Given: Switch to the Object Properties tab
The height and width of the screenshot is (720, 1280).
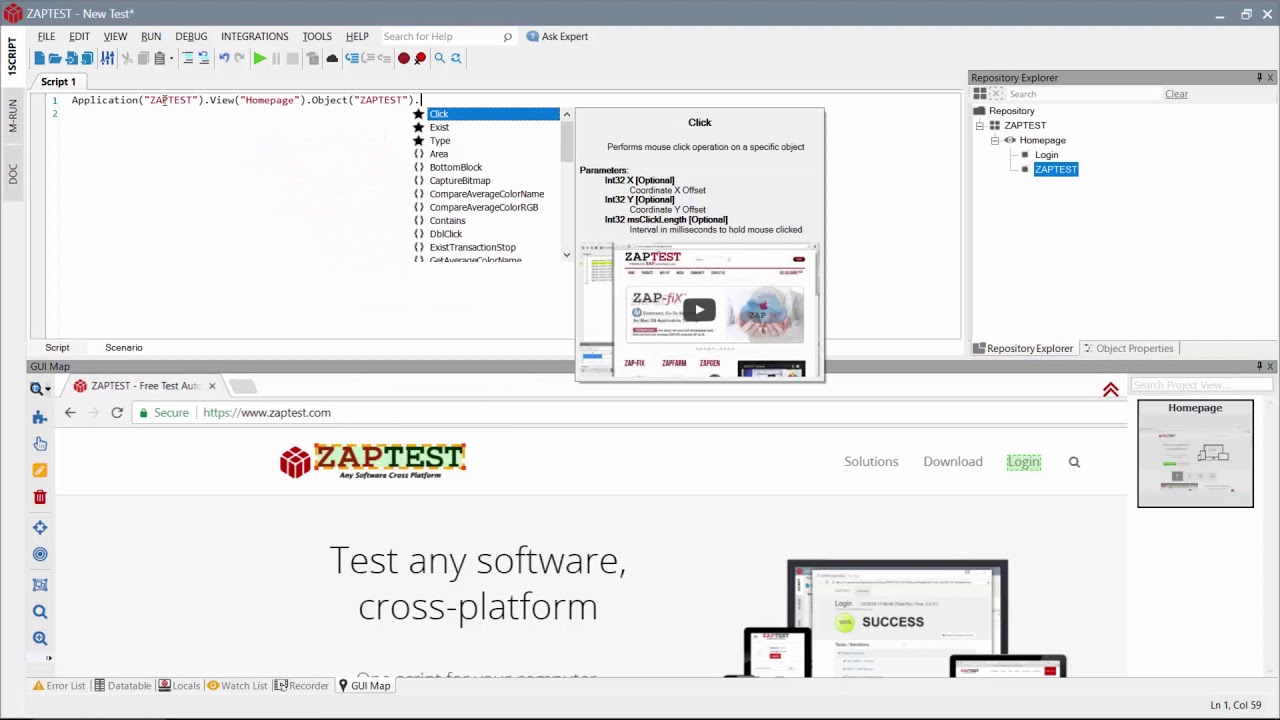Looking at the screenshot, I should tap(1128, 348).
